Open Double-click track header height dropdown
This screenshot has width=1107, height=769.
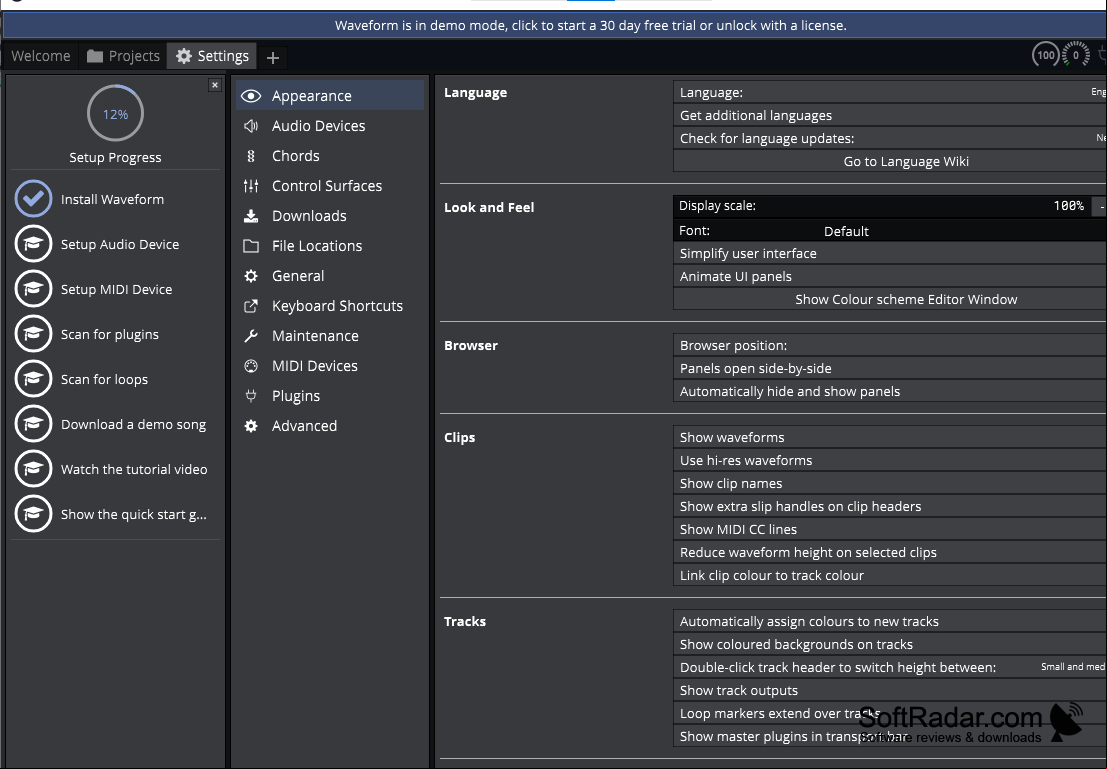[x=890, y=667]
